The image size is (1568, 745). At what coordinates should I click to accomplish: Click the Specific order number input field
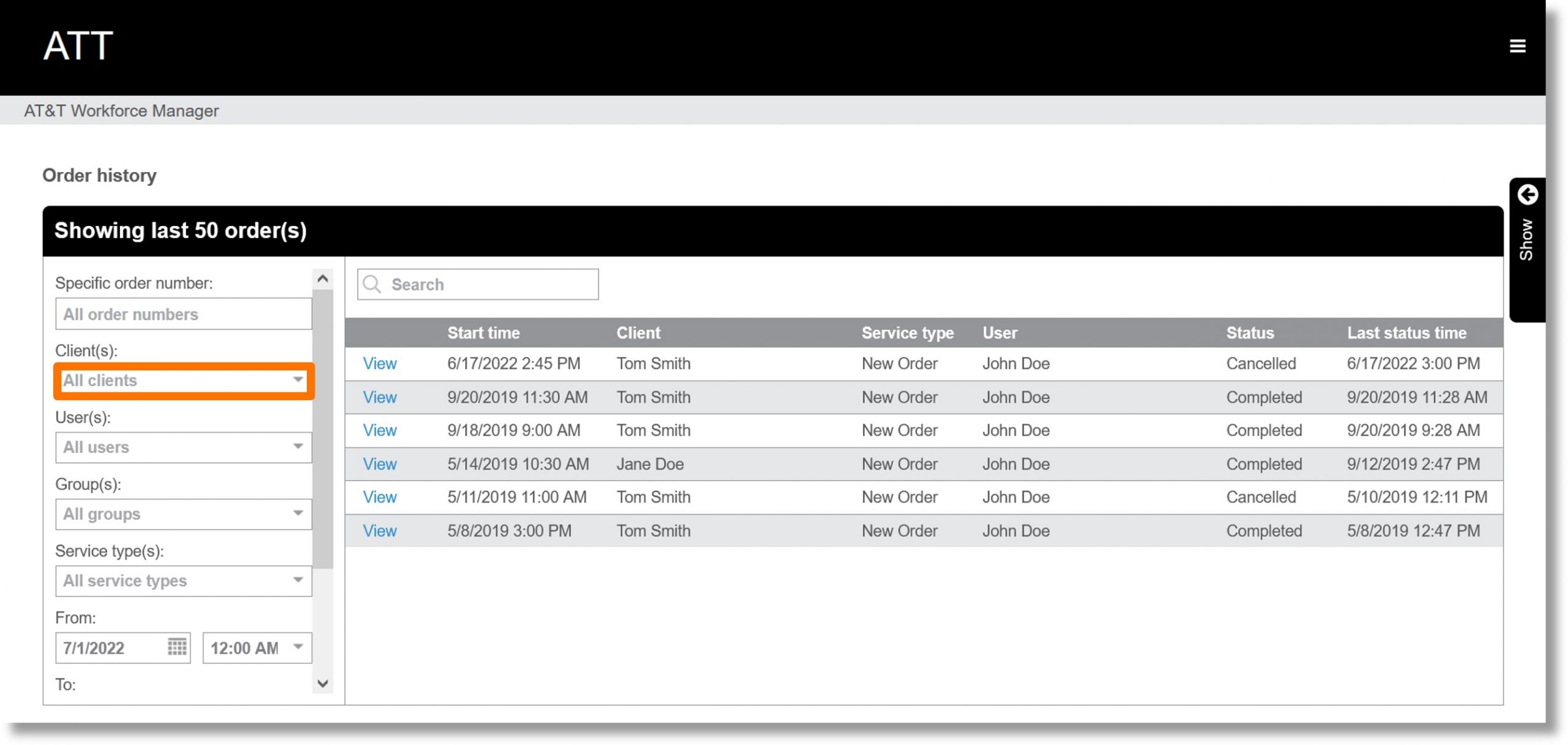coord(183,313)
